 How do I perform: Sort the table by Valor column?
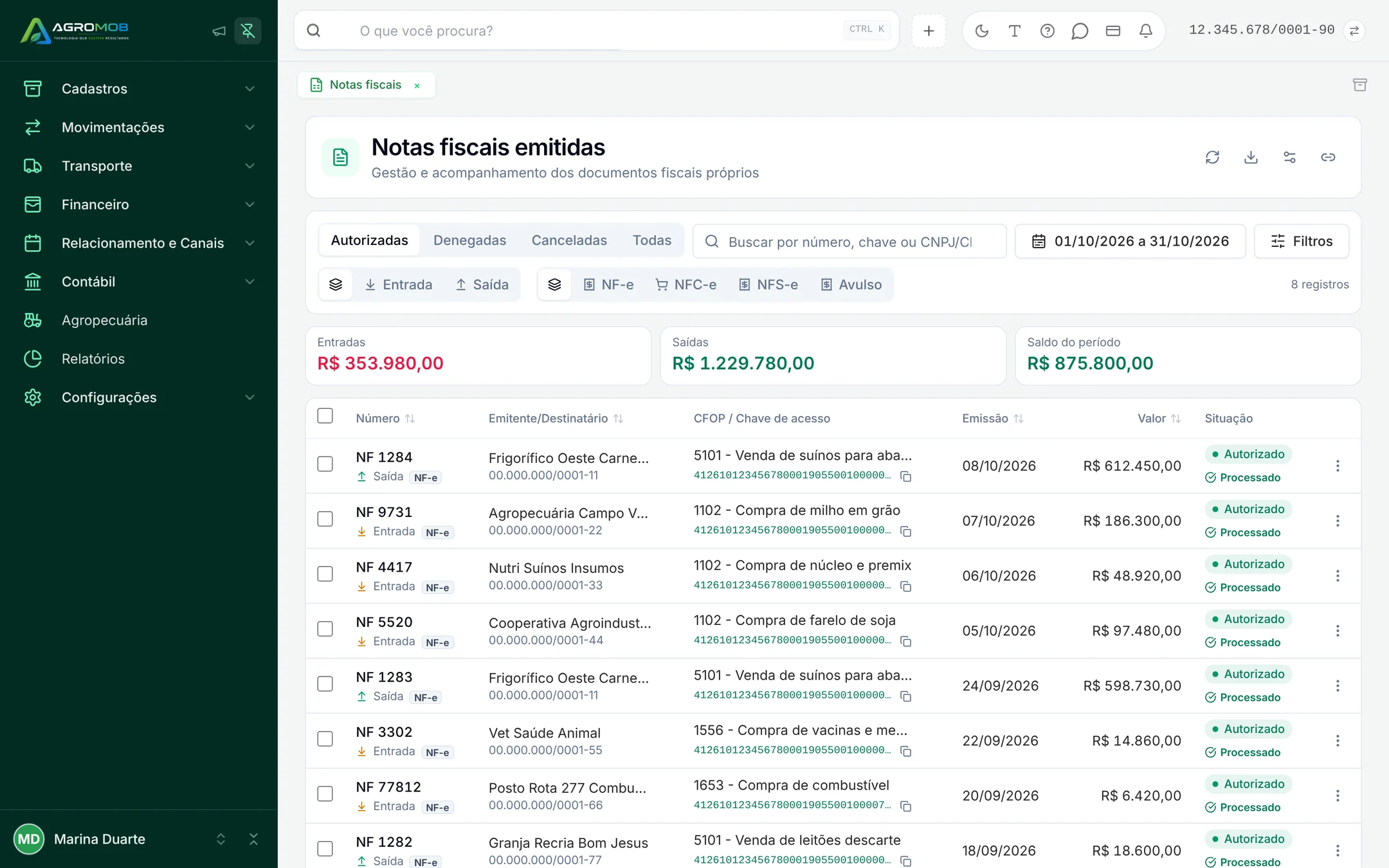pyautogui.click(x=1159, y=419)
